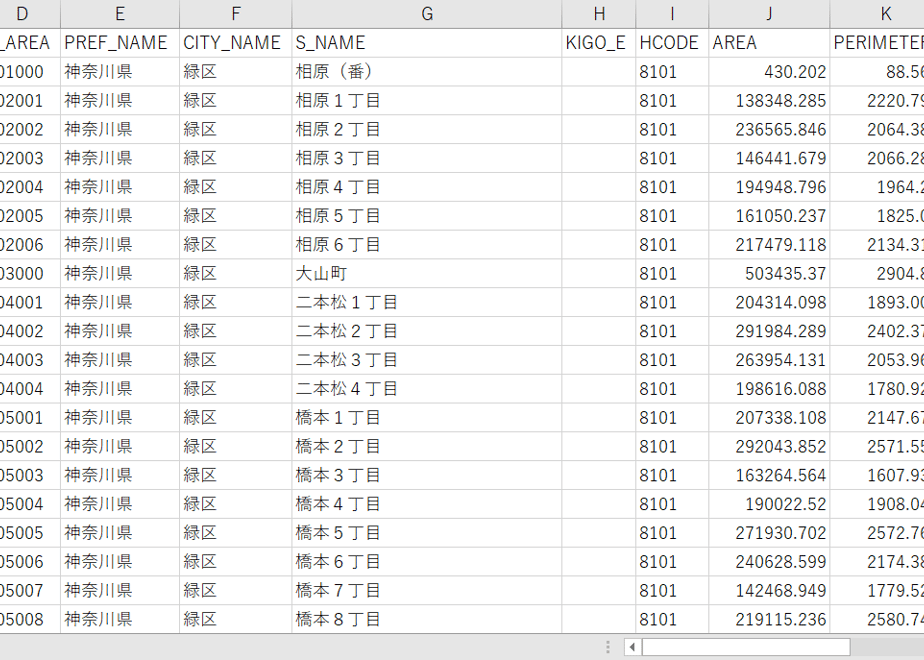Select cell containing 橋本８丁目

[x=427, y=619]
